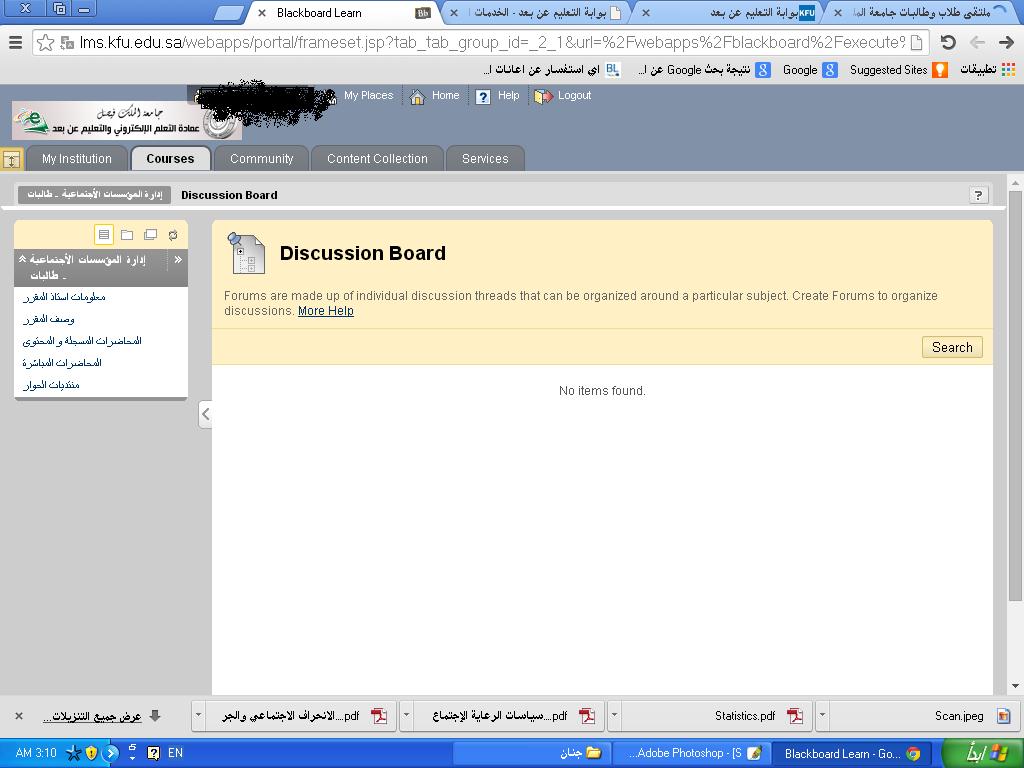Click the Windows Start button

tap(983, 753)
